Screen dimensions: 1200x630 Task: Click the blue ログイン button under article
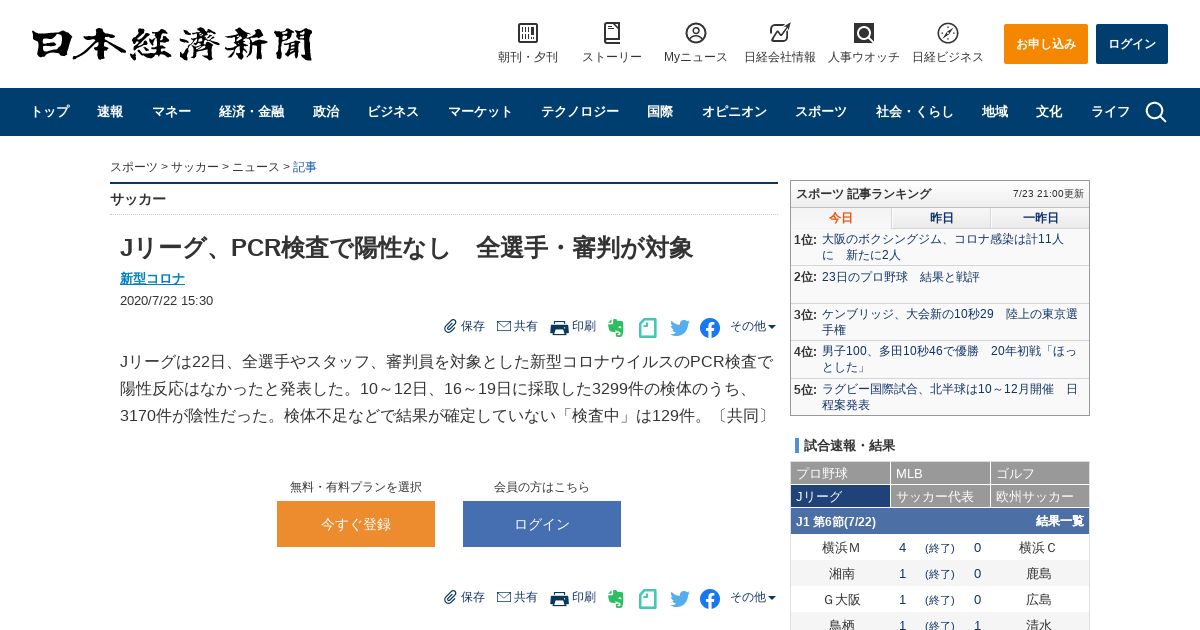click(x=542, y=524)
